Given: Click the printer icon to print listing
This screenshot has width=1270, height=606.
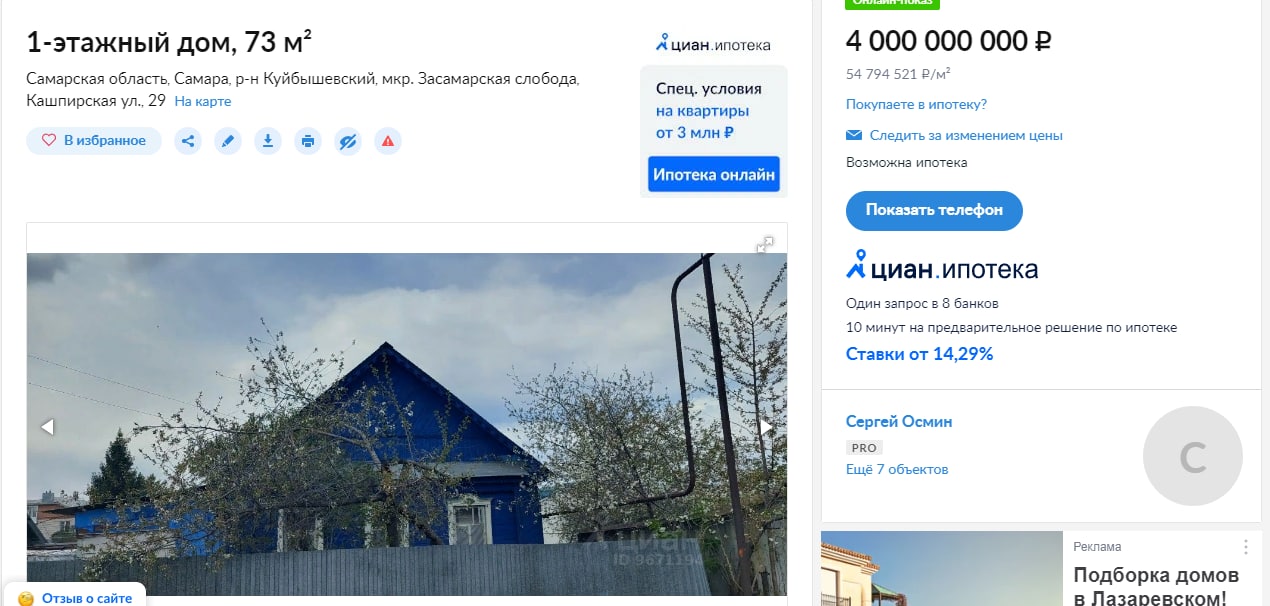Looking at the screenshot, I should [308, 141].
